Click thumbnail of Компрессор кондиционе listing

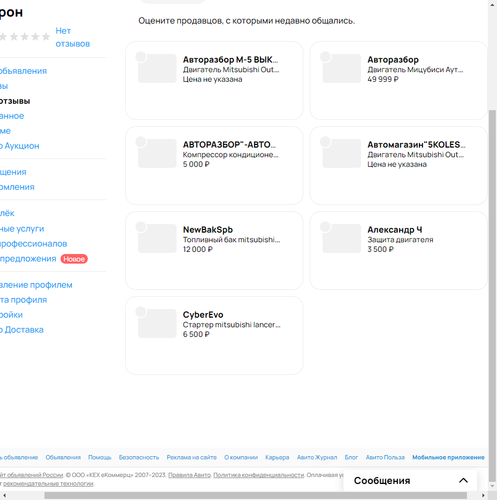click(x=157, y=153)
